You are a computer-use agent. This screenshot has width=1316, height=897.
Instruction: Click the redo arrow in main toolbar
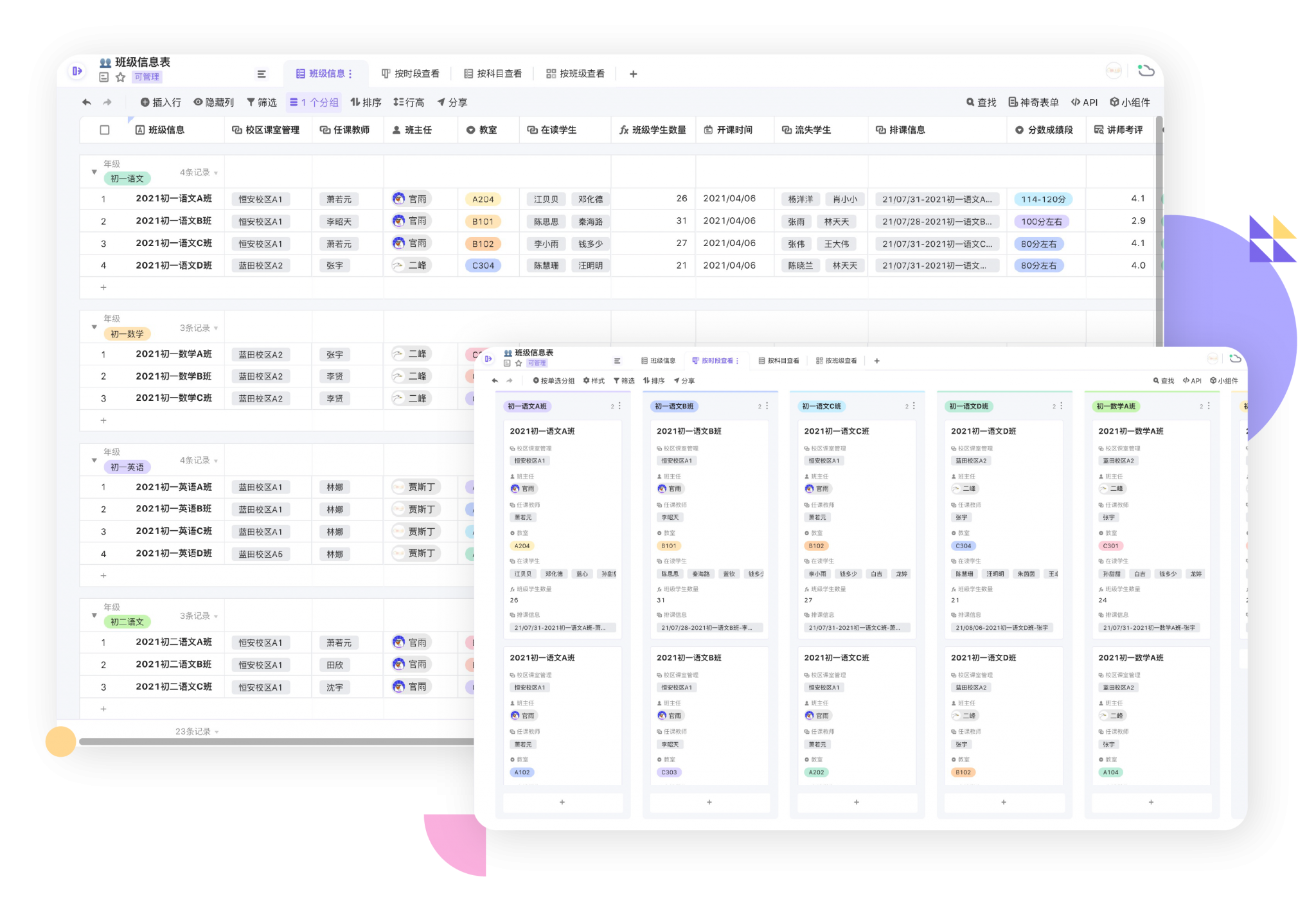[x=107, y=102]
